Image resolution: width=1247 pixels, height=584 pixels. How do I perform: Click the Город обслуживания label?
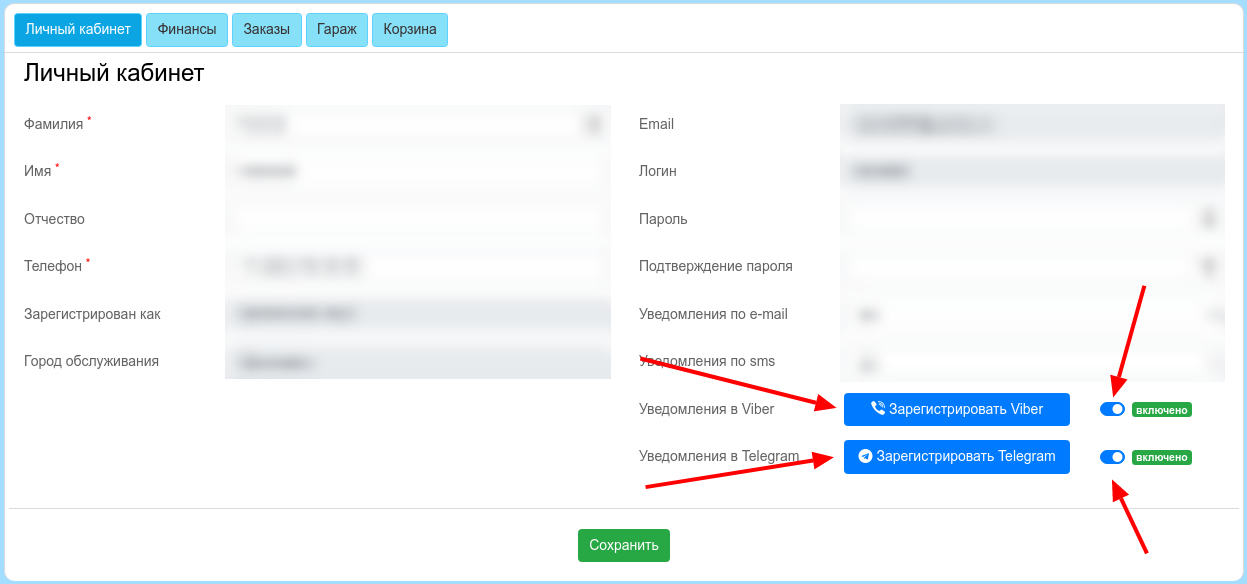(x=92, y=362)
